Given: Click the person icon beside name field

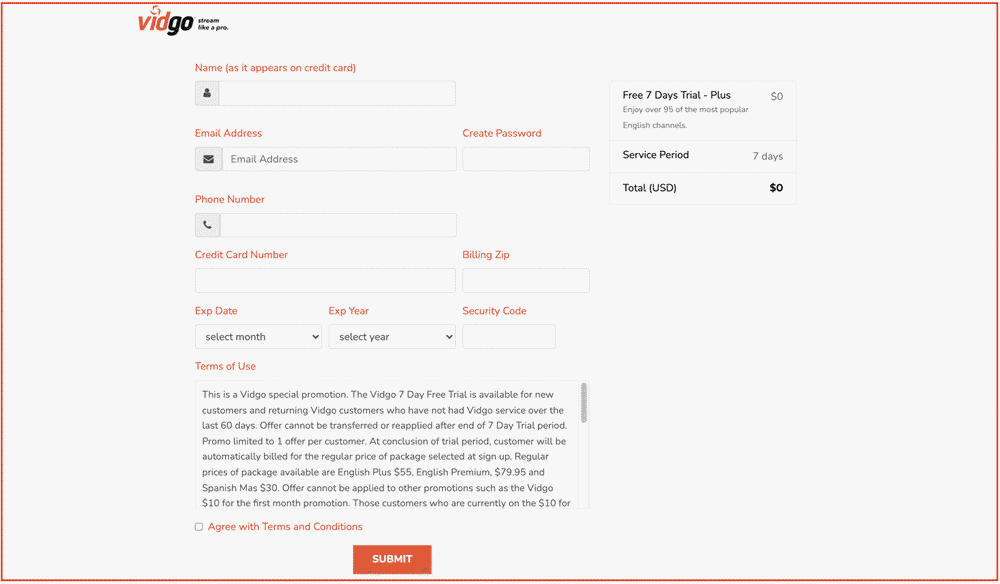Looking at the screenshot, I should pyautogui.click(x=207, y=93).
